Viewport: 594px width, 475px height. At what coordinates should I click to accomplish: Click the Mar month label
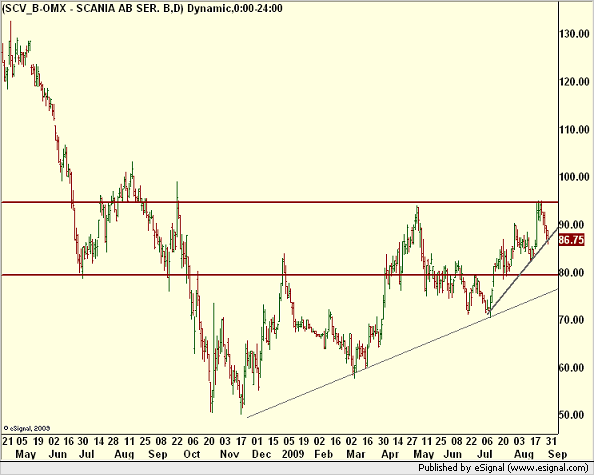point(356,454)
